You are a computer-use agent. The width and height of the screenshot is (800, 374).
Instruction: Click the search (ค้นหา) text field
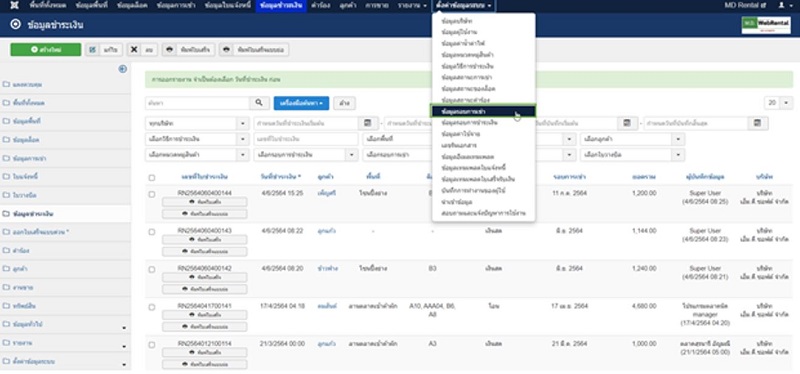coord(197,103)
